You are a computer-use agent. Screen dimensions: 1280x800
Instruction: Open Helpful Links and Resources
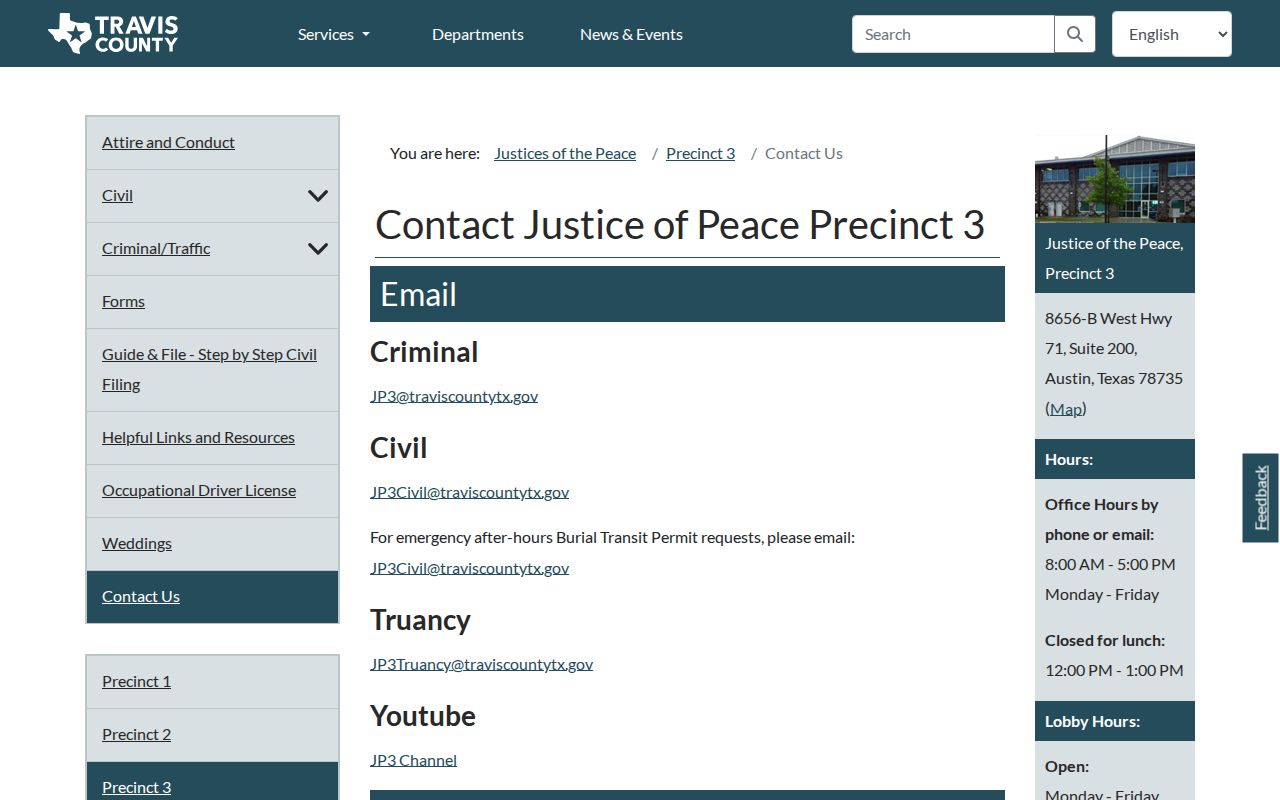coord(198,437)
